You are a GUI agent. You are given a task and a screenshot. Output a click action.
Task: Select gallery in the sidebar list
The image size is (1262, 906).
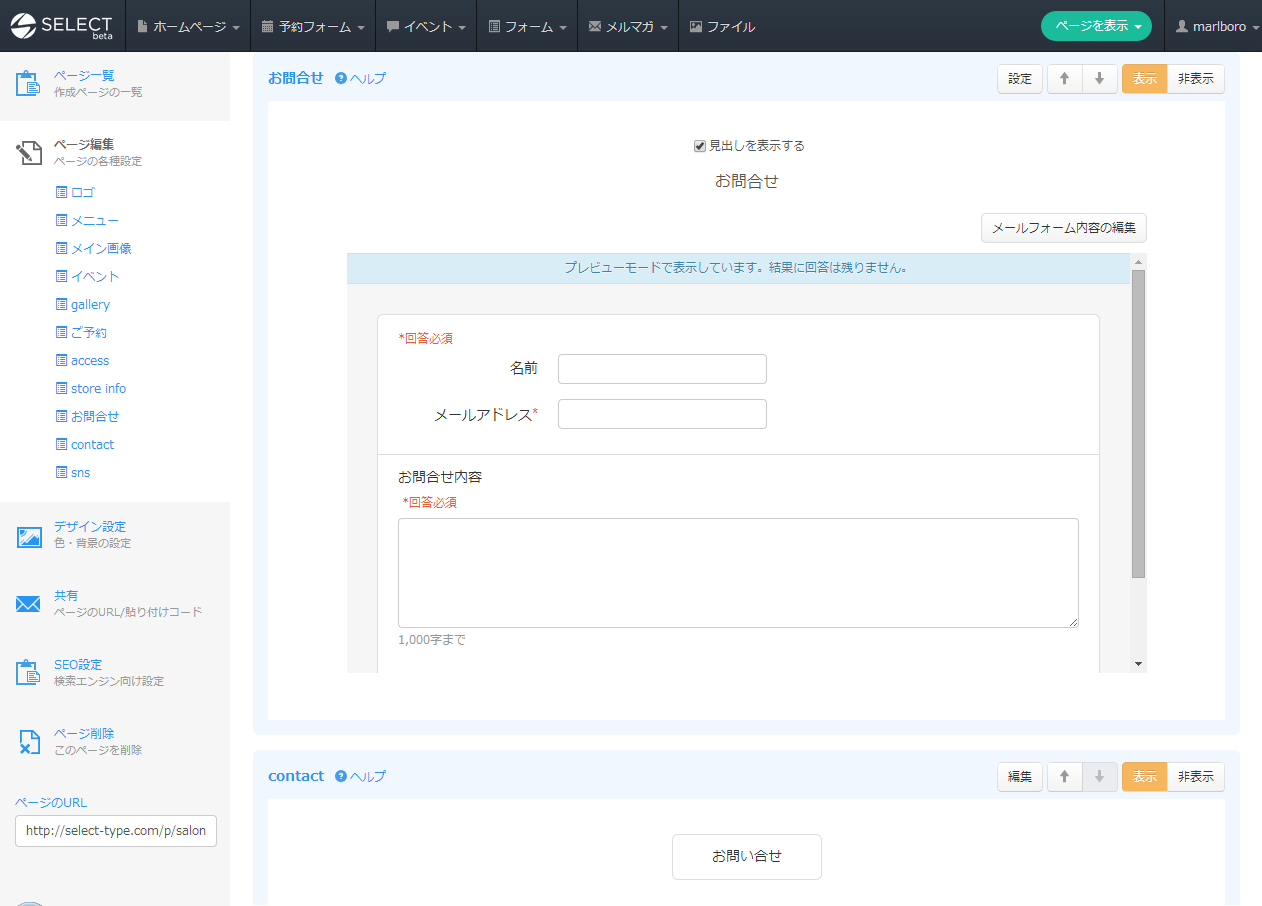point(90,305)
